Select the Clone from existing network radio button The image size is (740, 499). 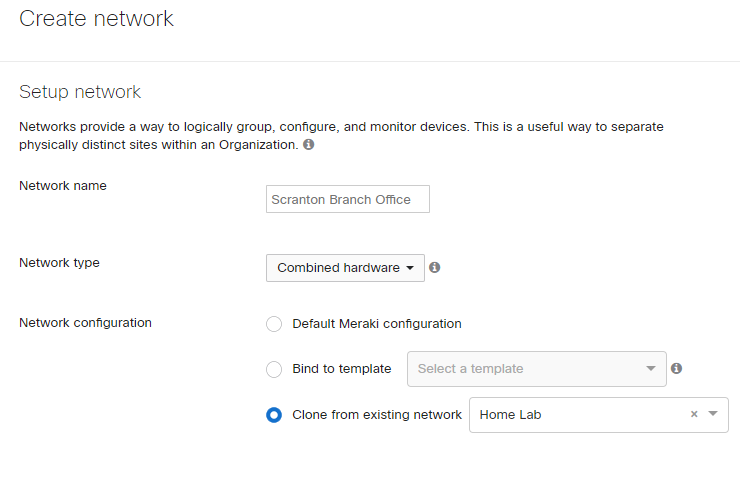pyautogui.click(x=274, y=415)
